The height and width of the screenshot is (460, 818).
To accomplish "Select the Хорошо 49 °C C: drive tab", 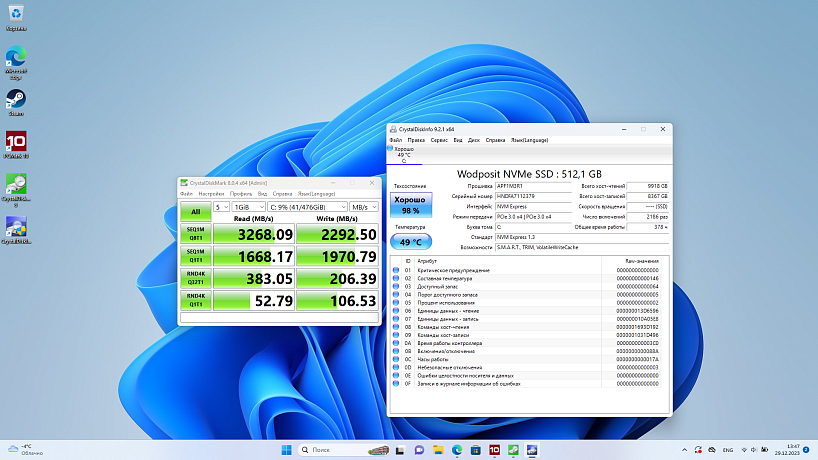I will tap(404, 155).
